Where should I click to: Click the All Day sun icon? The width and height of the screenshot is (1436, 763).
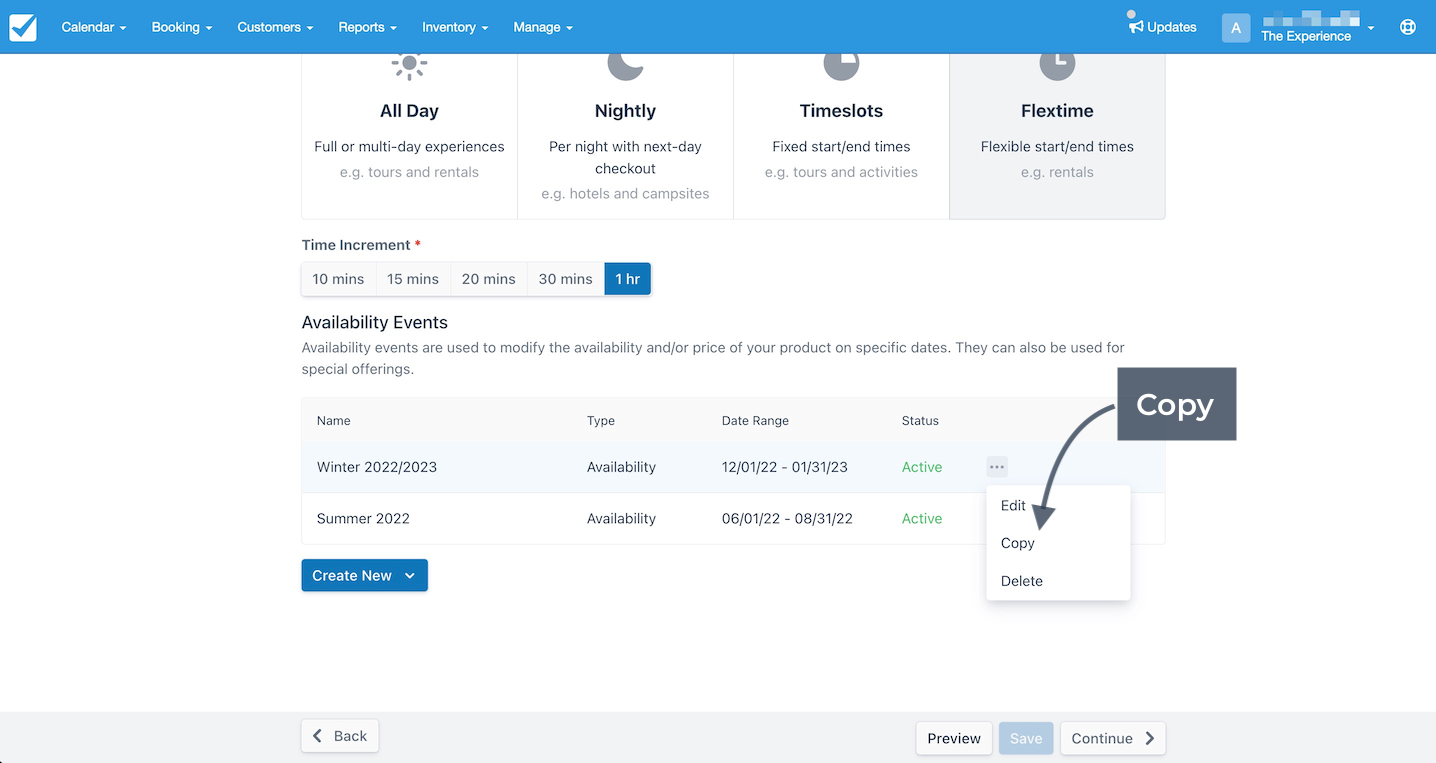pos(409,64)
